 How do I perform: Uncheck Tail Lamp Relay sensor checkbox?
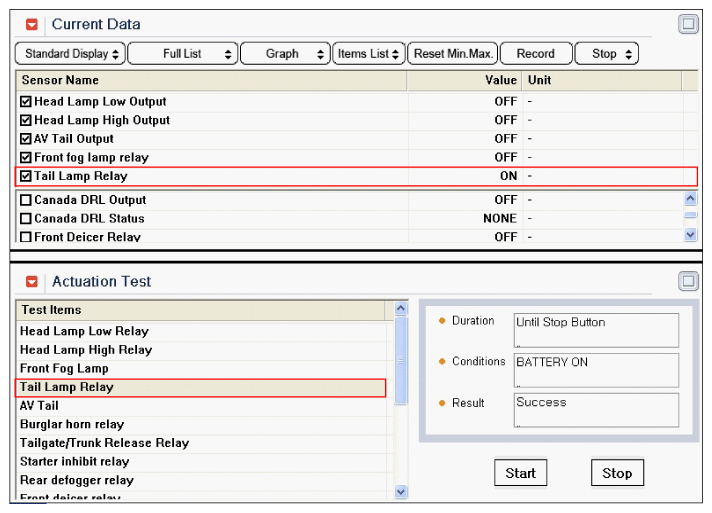coord(26,176)
